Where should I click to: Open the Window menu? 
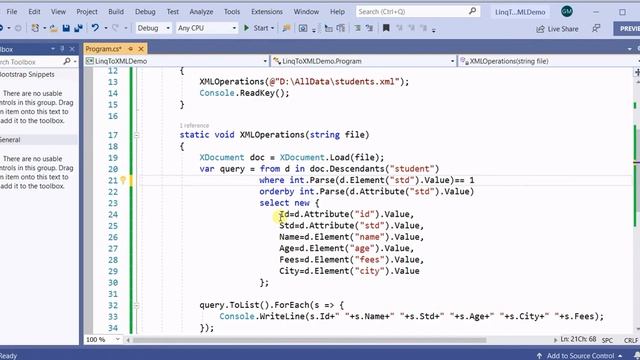point(306,11)
